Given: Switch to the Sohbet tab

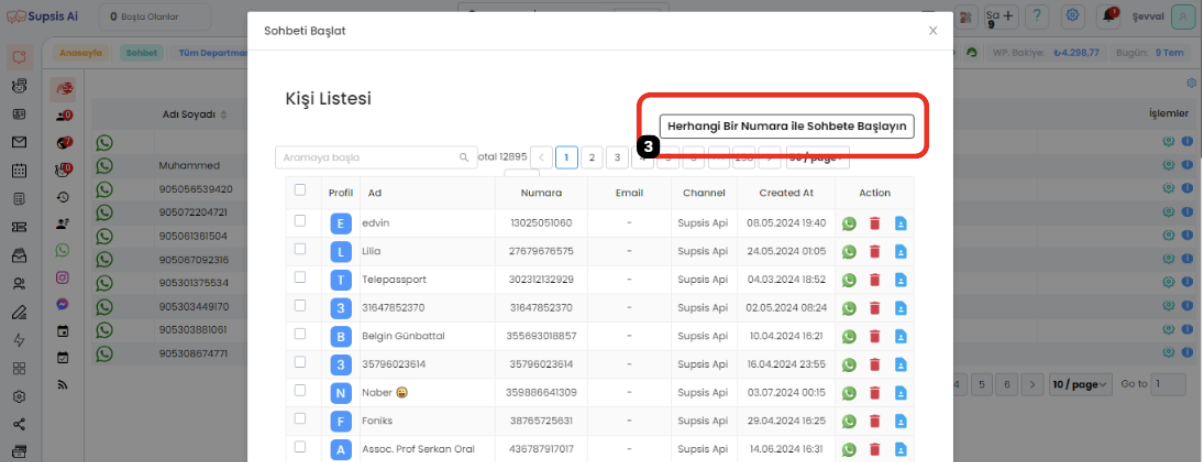Looking at the screenshot, I should [142, 52].
